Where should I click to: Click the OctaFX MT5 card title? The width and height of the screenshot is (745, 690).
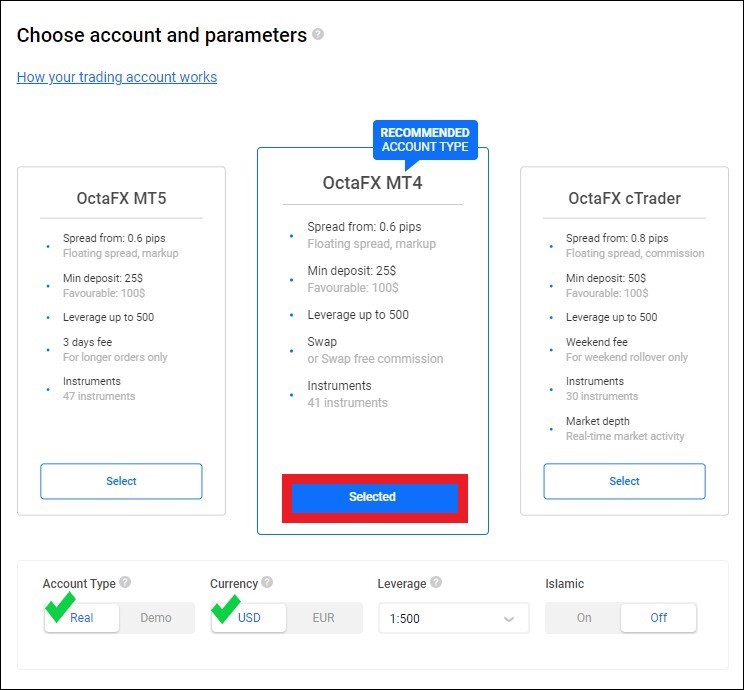pos(122,198)
